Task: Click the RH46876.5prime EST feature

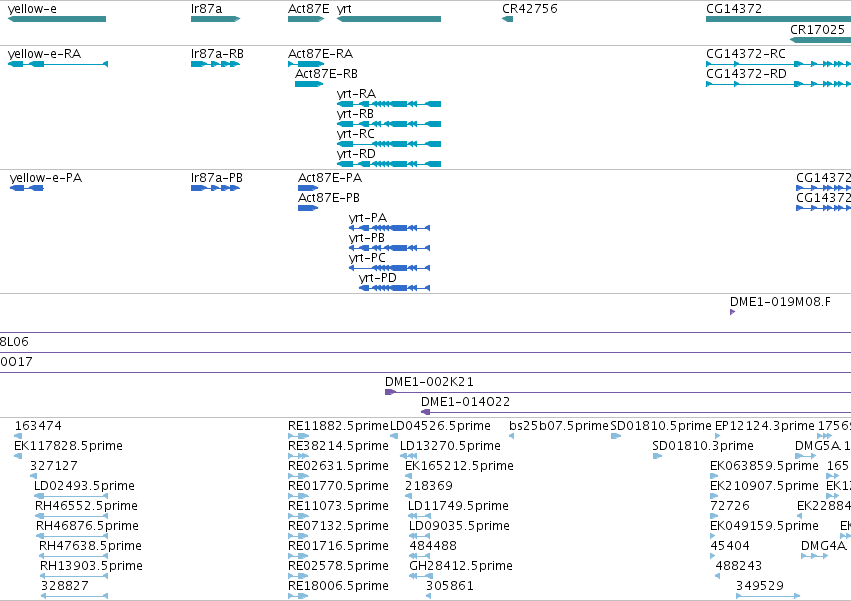Action: click(72, 536)
